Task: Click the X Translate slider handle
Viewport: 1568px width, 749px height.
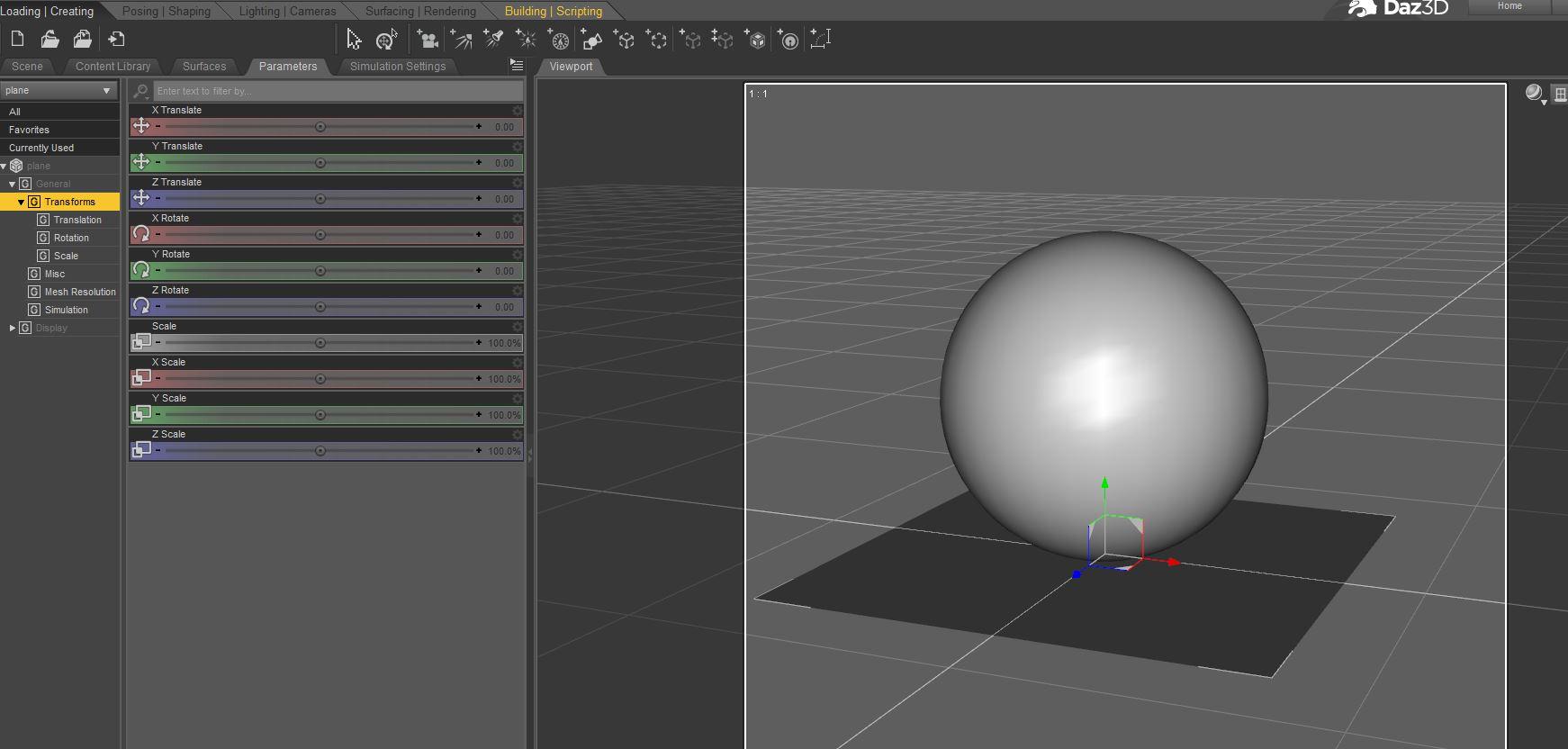Action: click(320, 127)
